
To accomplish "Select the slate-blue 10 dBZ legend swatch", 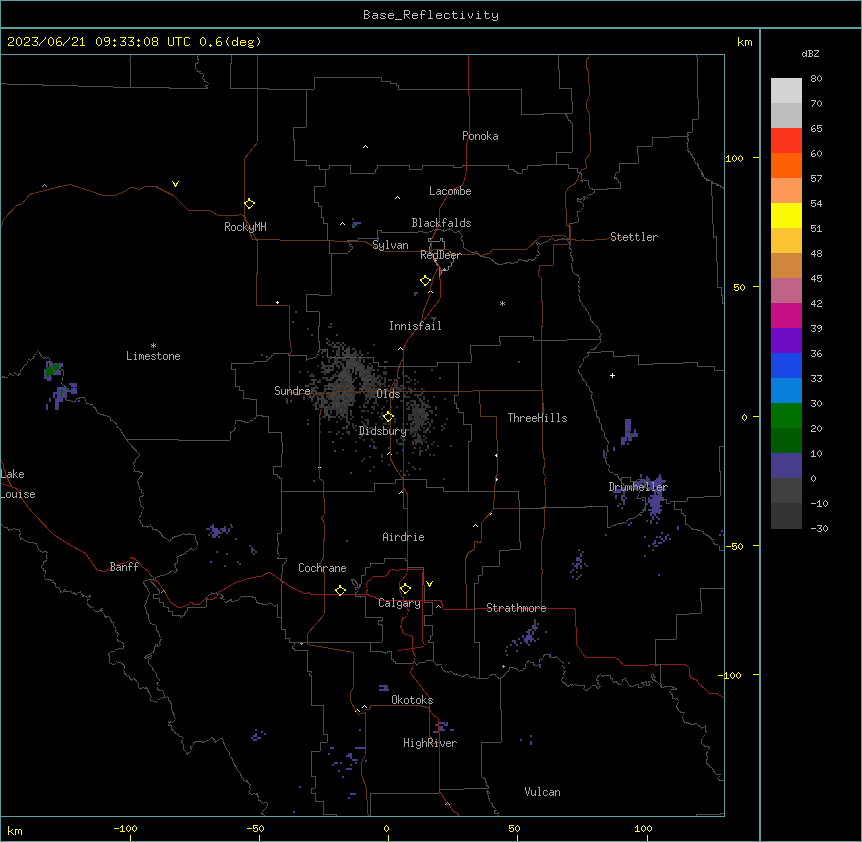I will (786, 466).
